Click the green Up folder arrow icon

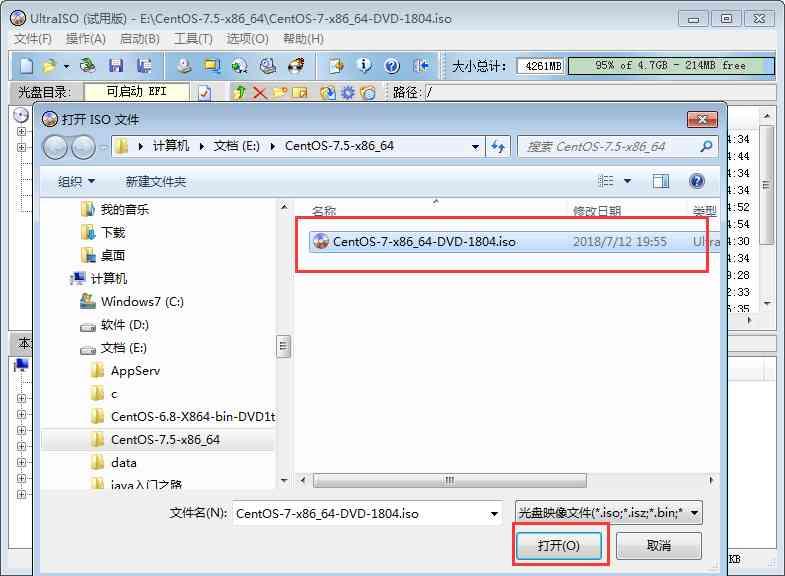coord(239,92)
